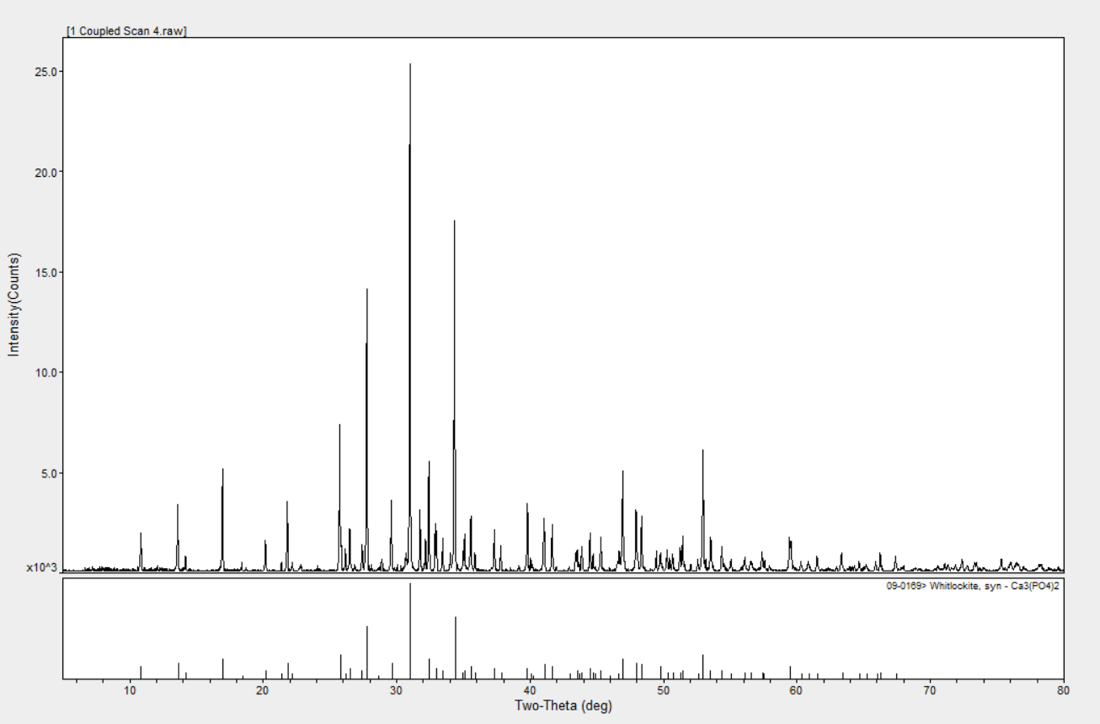Select the 30 tick on the Two-Theta axis
The image size is (1100, 724).
396,690
